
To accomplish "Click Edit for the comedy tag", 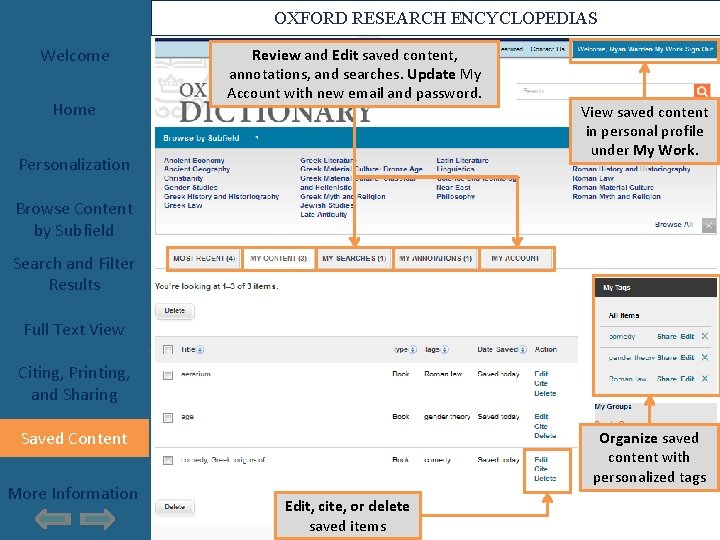I will (x=687, y=337).
